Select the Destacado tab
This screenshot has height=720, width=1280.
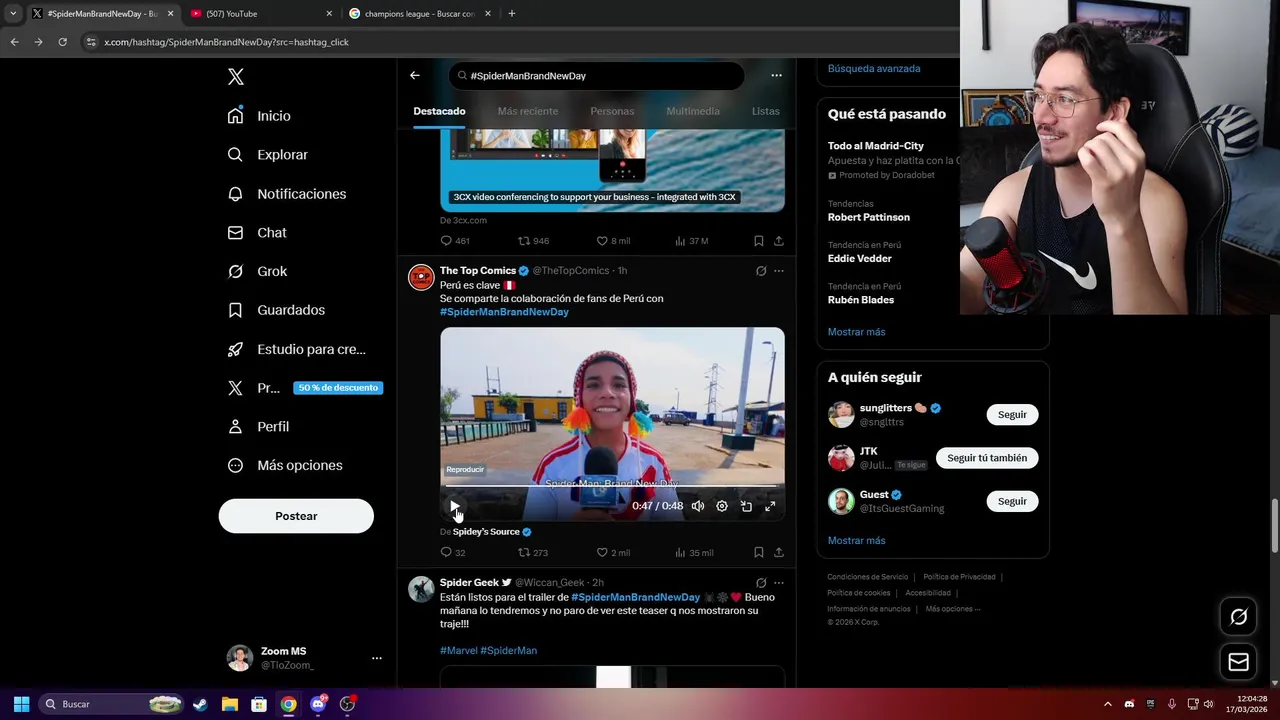pyautogui.click(x=439, y=111)
